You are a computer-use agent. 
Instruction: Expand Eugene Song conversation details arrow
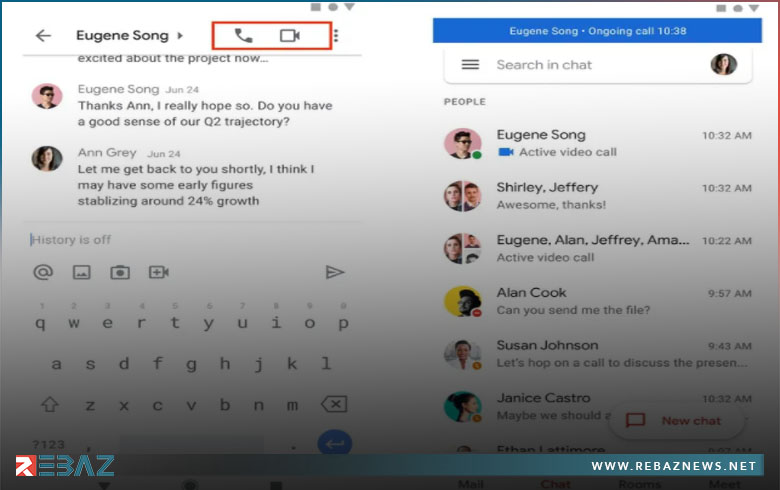tap(180, 36)
